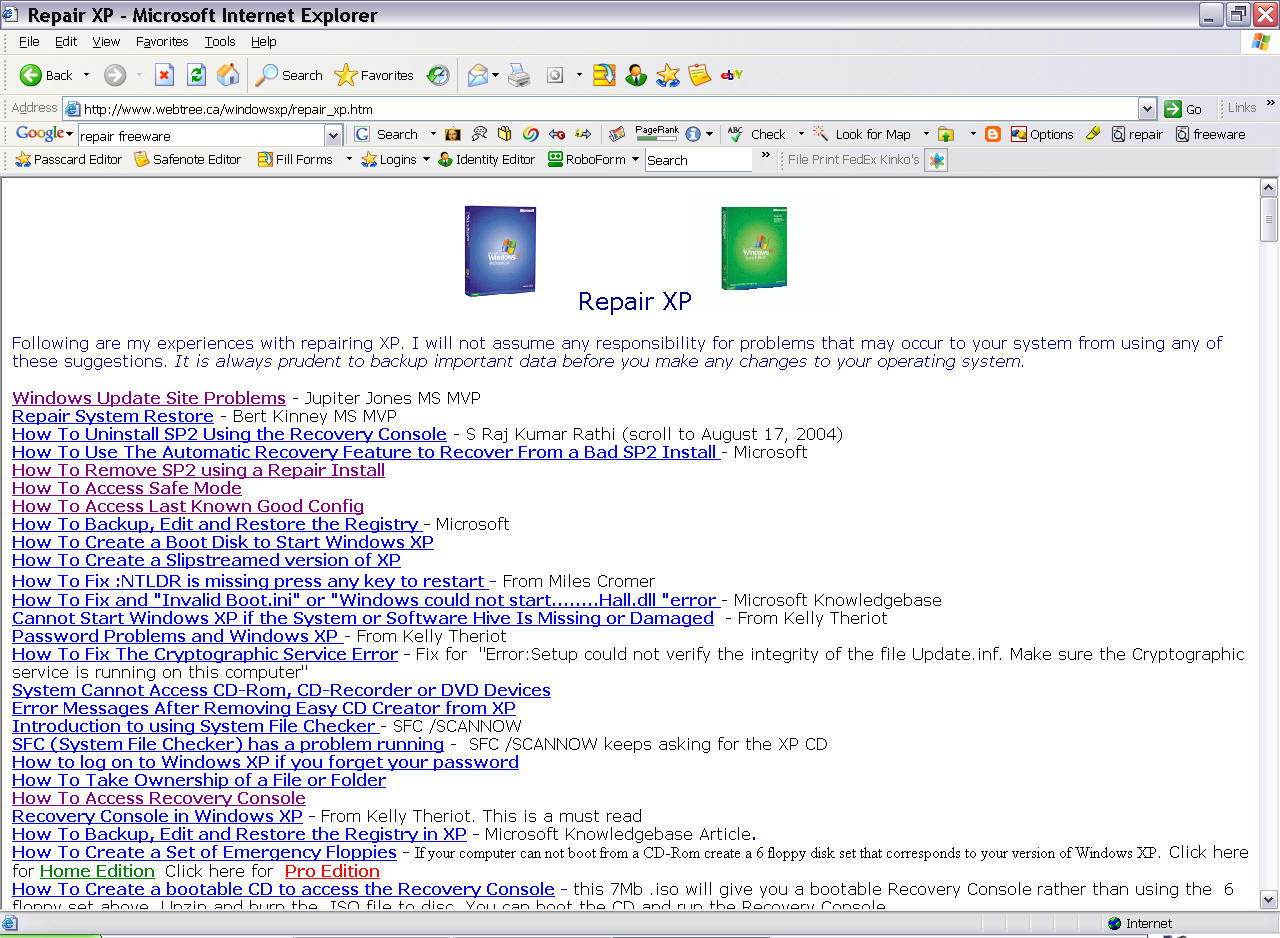
Task: Open the Favorites menu
Action: click(162, 42)
